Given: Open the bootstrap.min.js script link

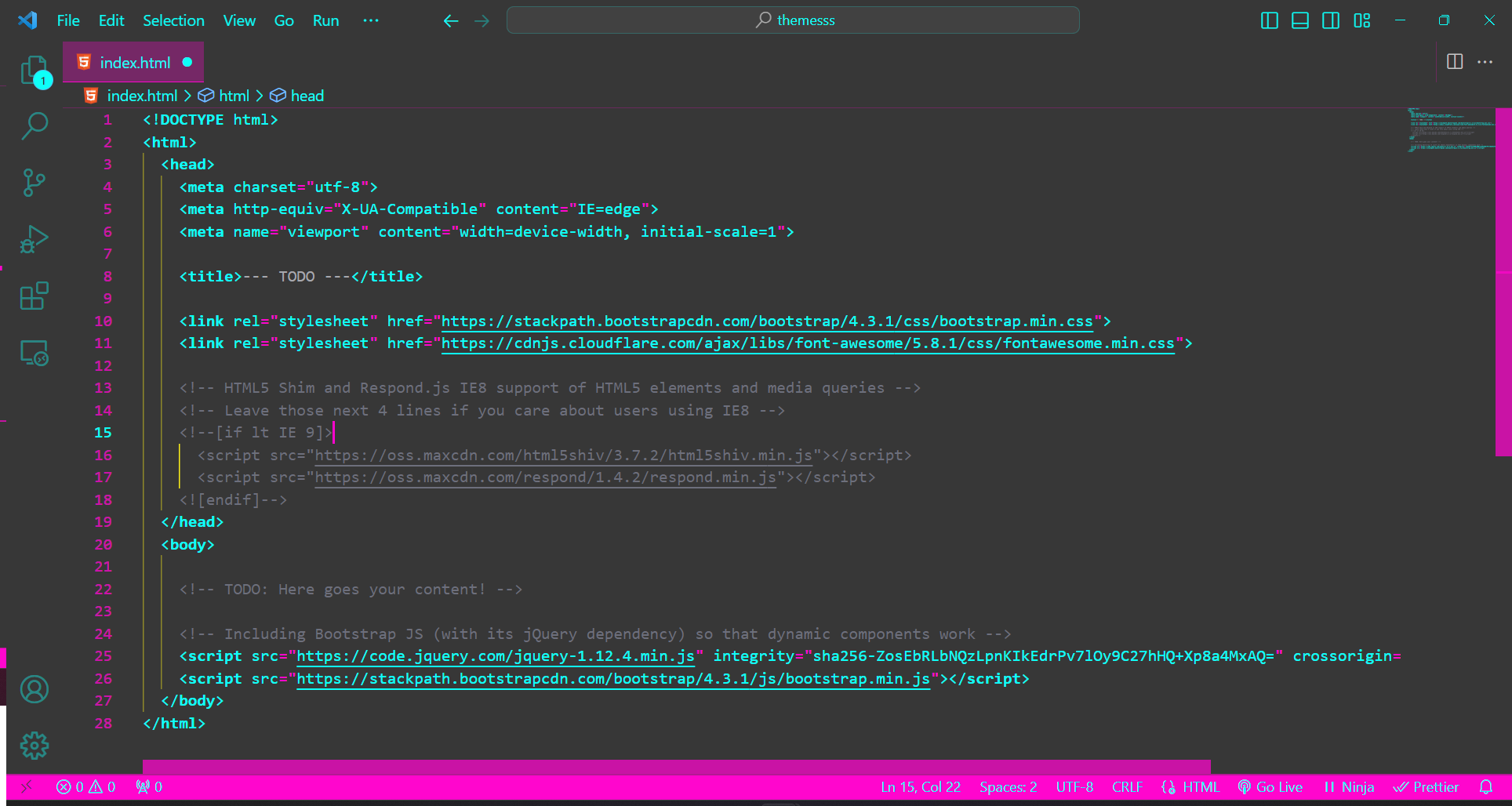Looking at the screenshot, I should (x=613, y=679).
